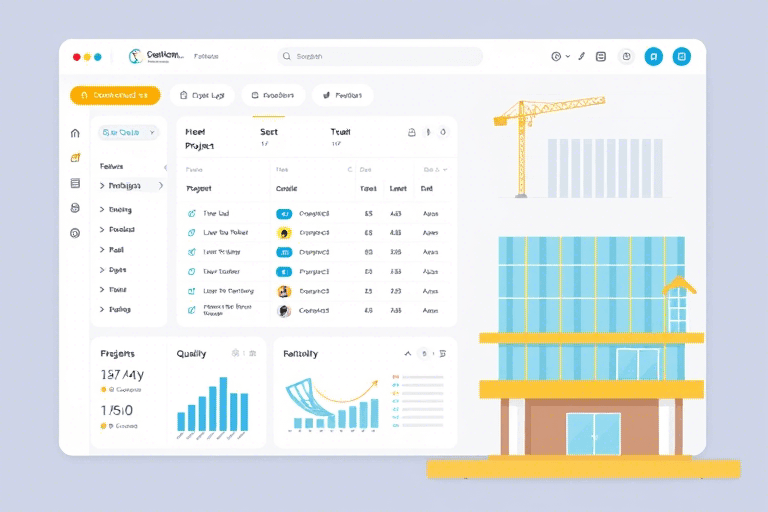Click the orange primary button at top left
This screenshot has height=512, width=768.
coord(115,95)
